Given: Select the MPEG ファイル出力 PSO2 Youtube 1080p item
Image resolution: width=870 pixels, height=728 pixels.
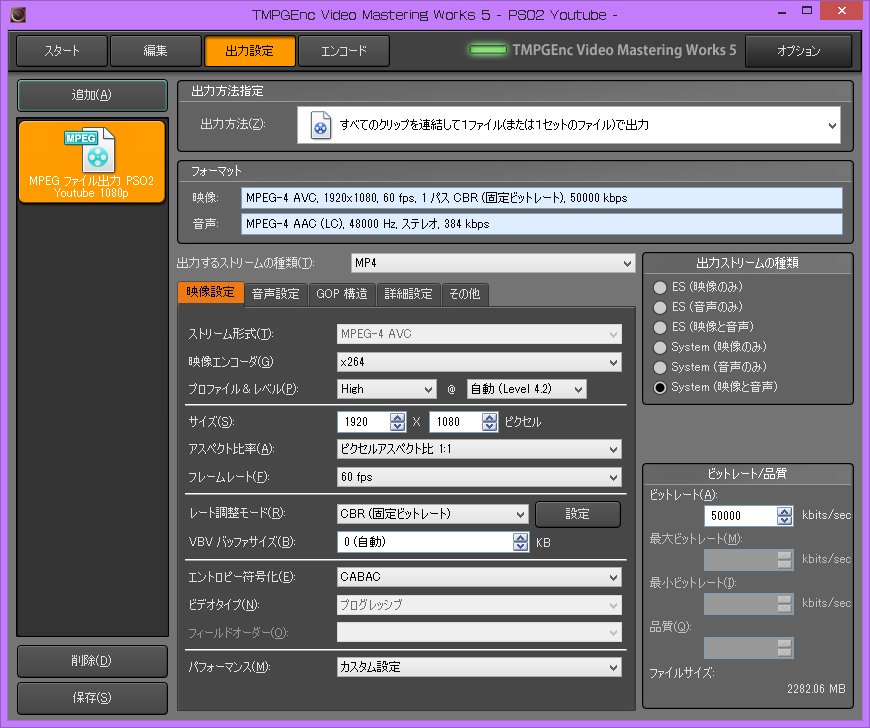Looking at the screenshot, I should point(92,162).
